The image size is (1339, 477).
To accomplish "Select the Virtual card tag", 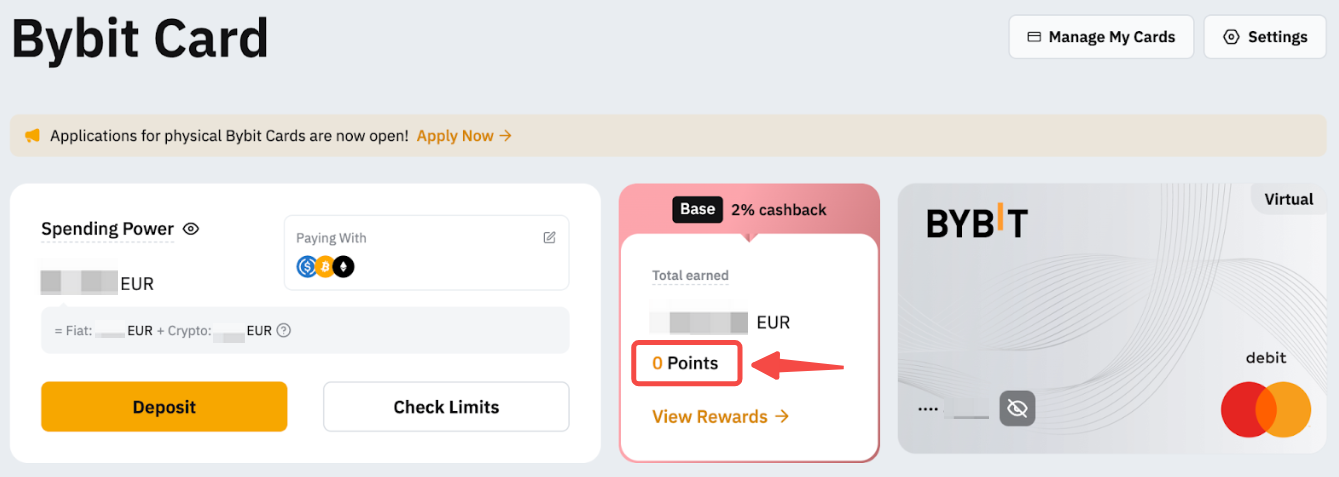I will point(1288,199).
